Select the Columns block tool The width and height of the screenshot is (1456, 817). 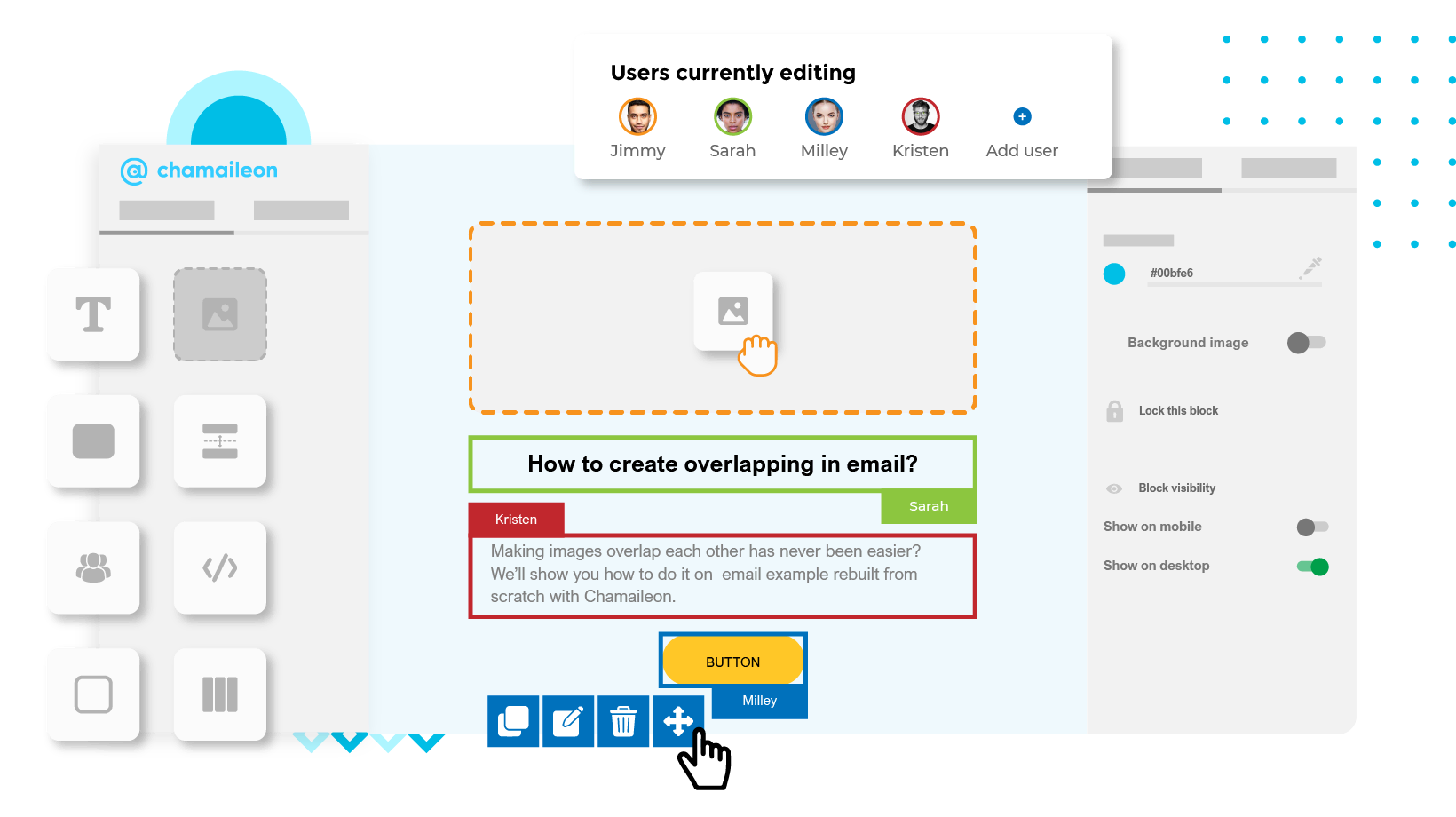[x=219, y=694]
